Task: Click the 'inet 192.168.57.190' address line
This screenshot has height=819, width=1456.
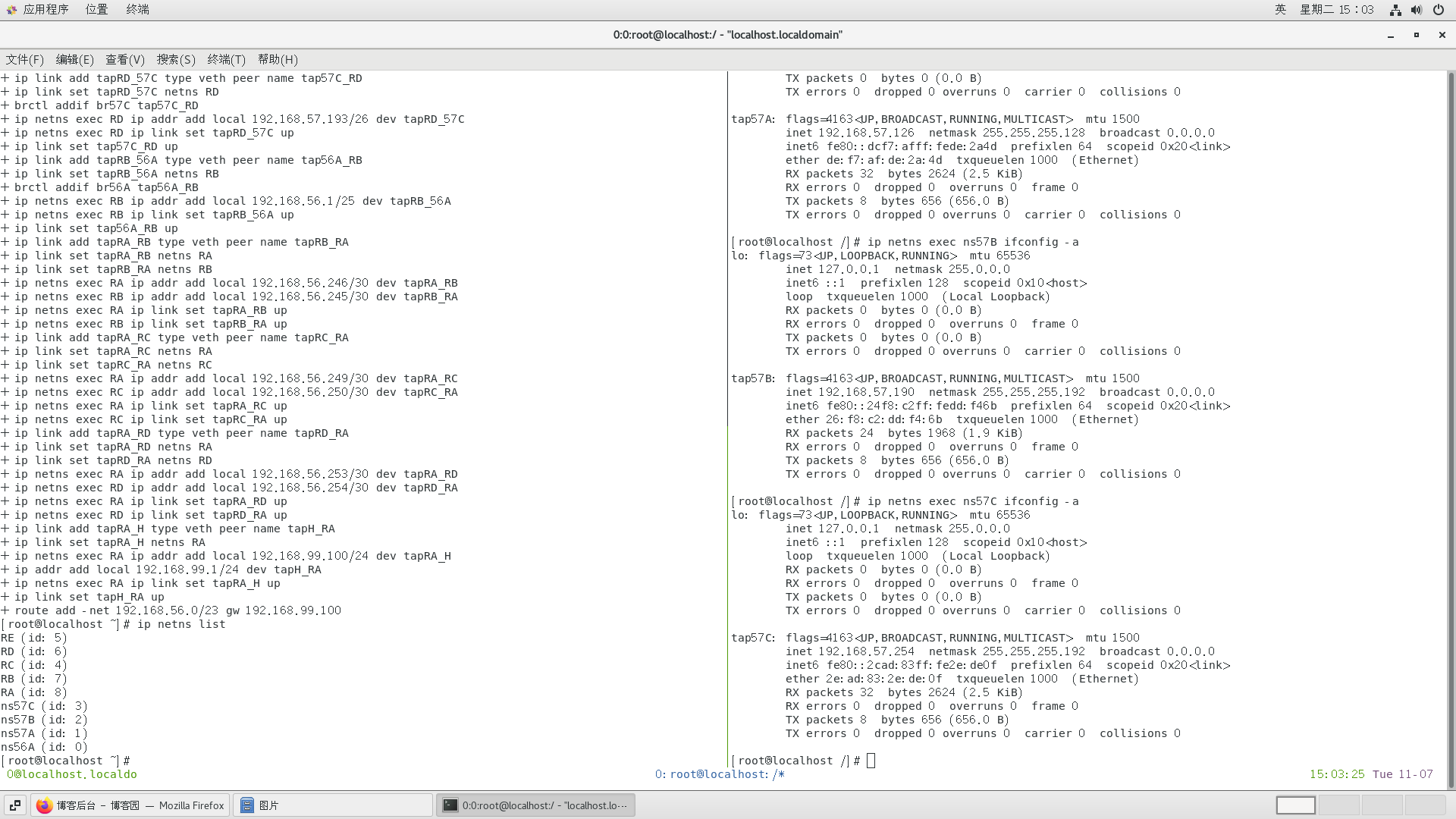Action: click(1000, 392)
